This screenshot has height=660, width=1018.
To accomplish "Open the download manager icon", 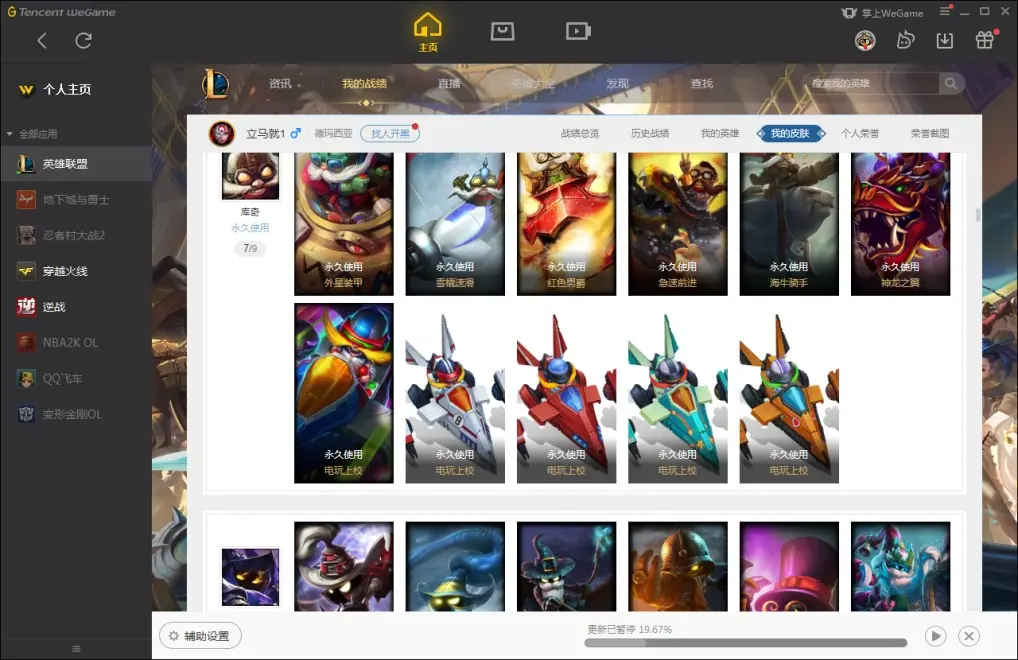I will tap(945, 41).
